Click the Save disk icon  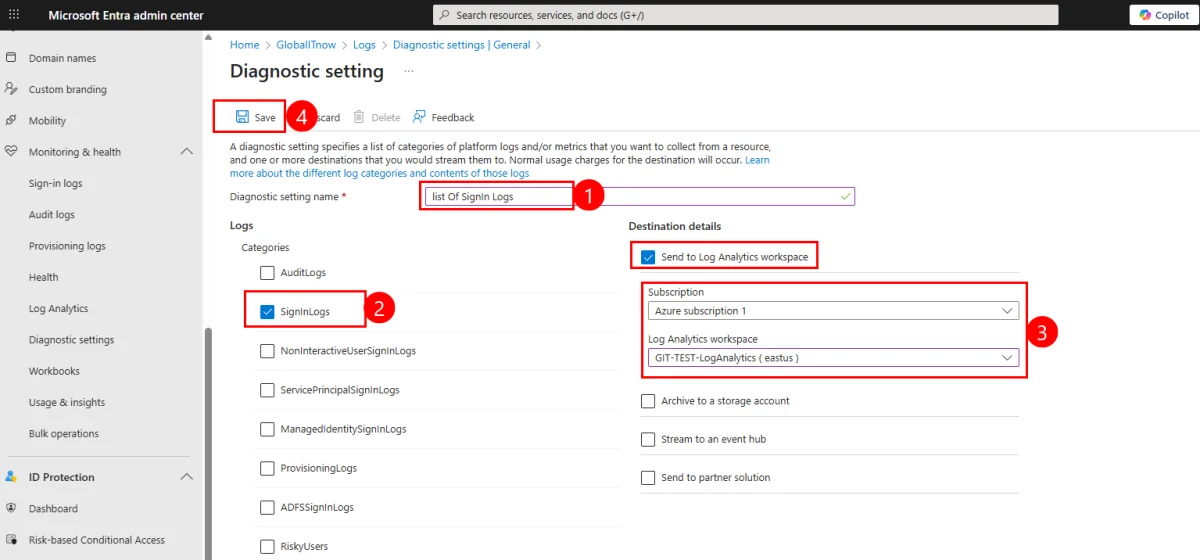242,117
